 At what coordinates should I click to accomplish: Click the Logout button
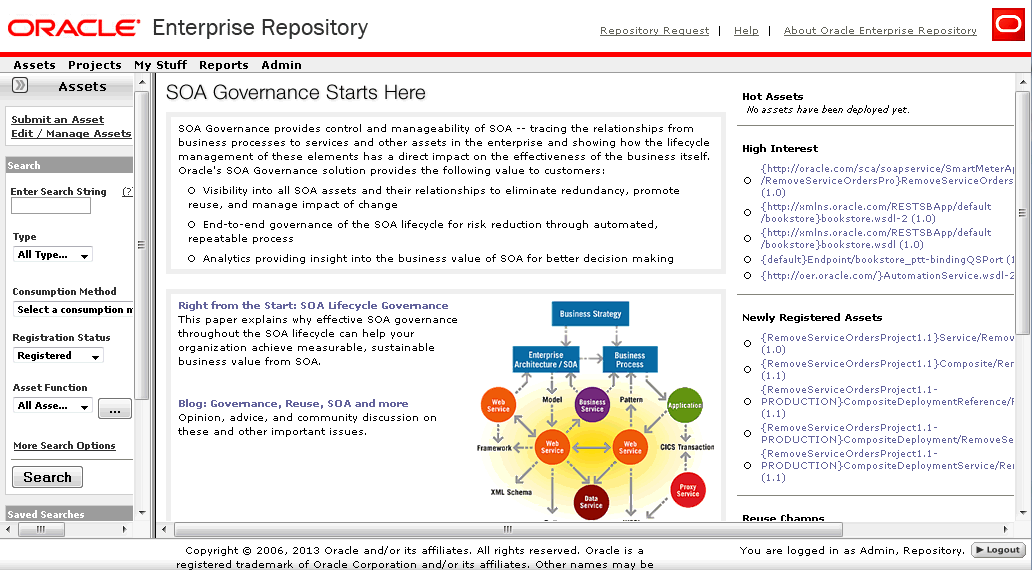(998, 550)
